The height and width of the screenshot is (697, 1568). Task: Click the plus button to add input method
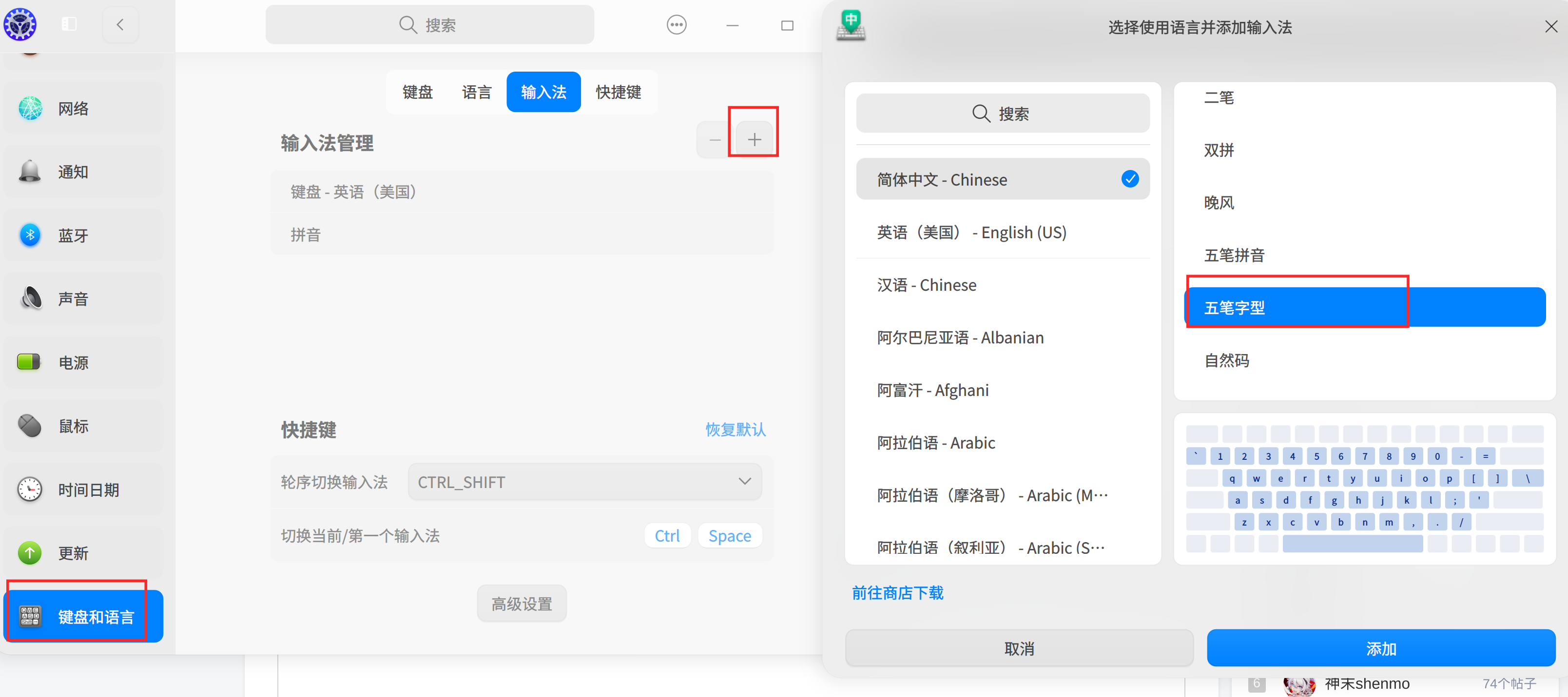pos(754,140)
